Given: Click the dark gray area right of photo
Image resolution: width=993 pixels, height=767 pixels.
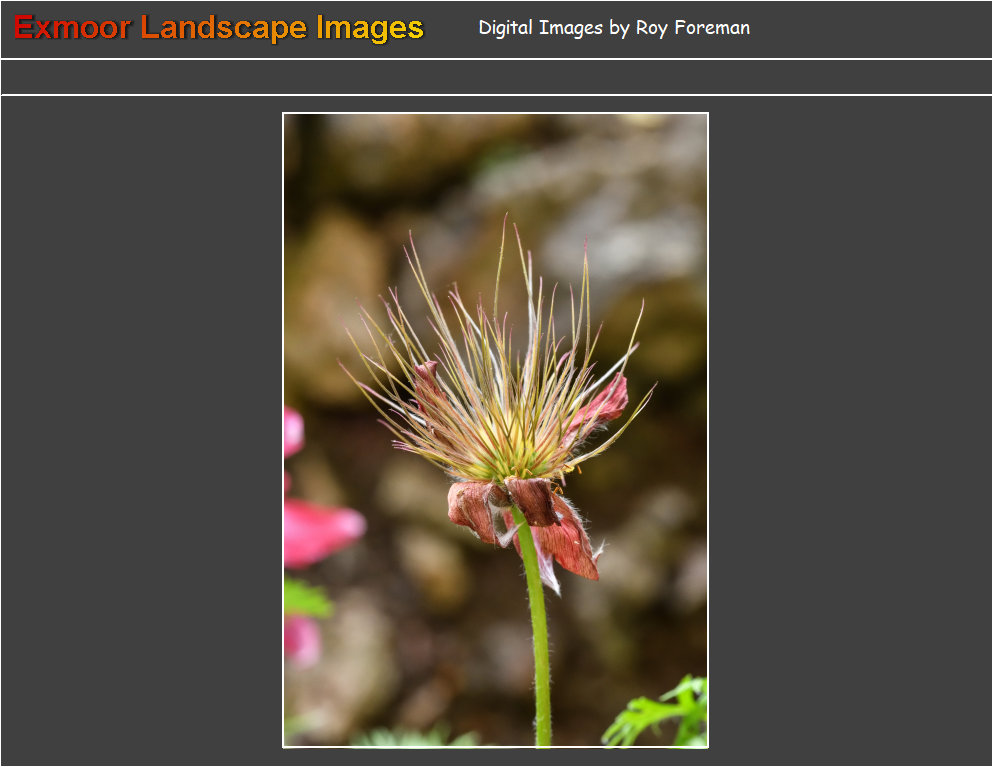Looking at the screenshot, I should click(850, 430).
